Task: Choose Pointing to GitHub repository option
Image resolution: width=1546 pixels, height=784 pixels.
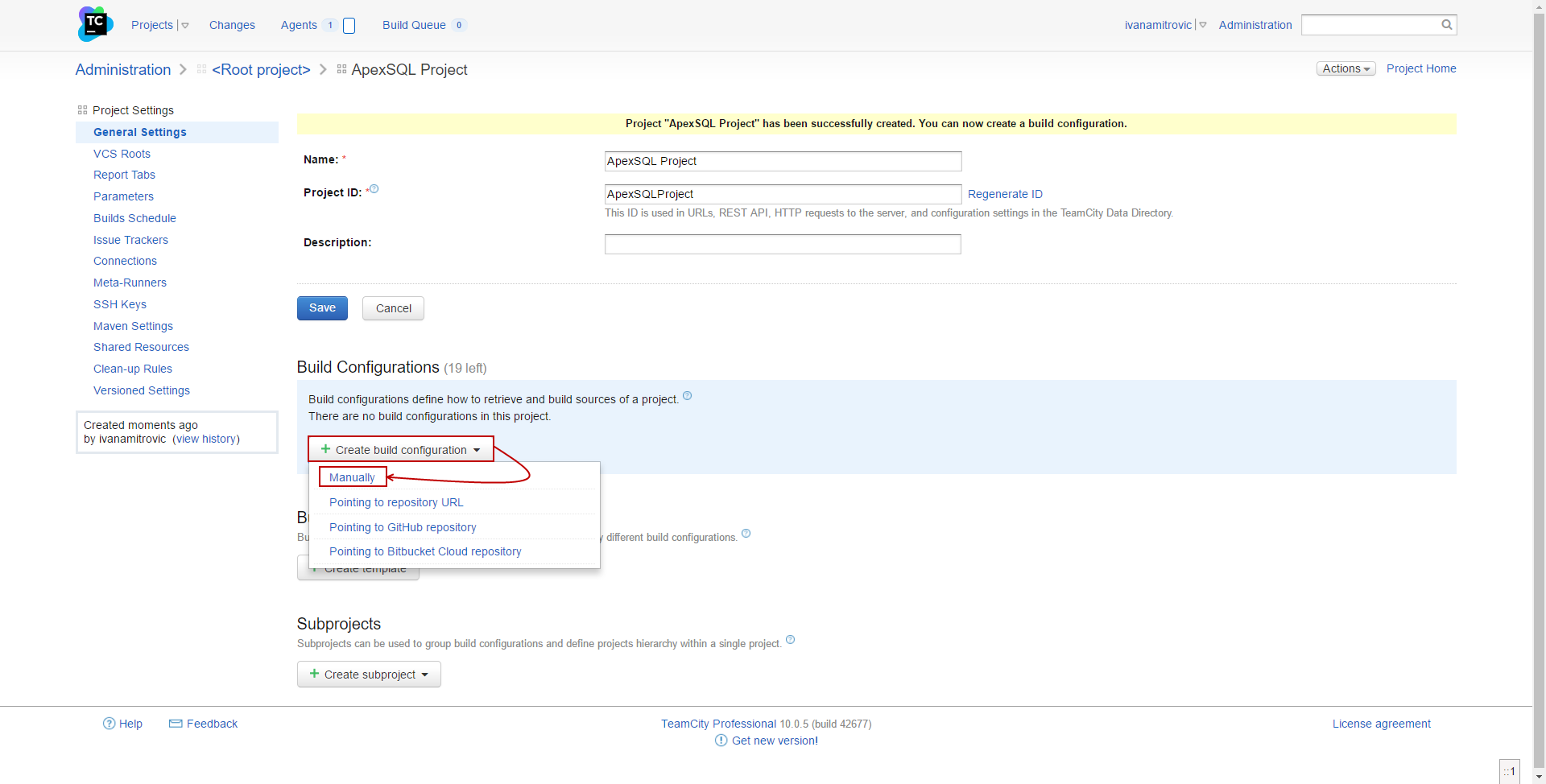Action: [403, 527]
